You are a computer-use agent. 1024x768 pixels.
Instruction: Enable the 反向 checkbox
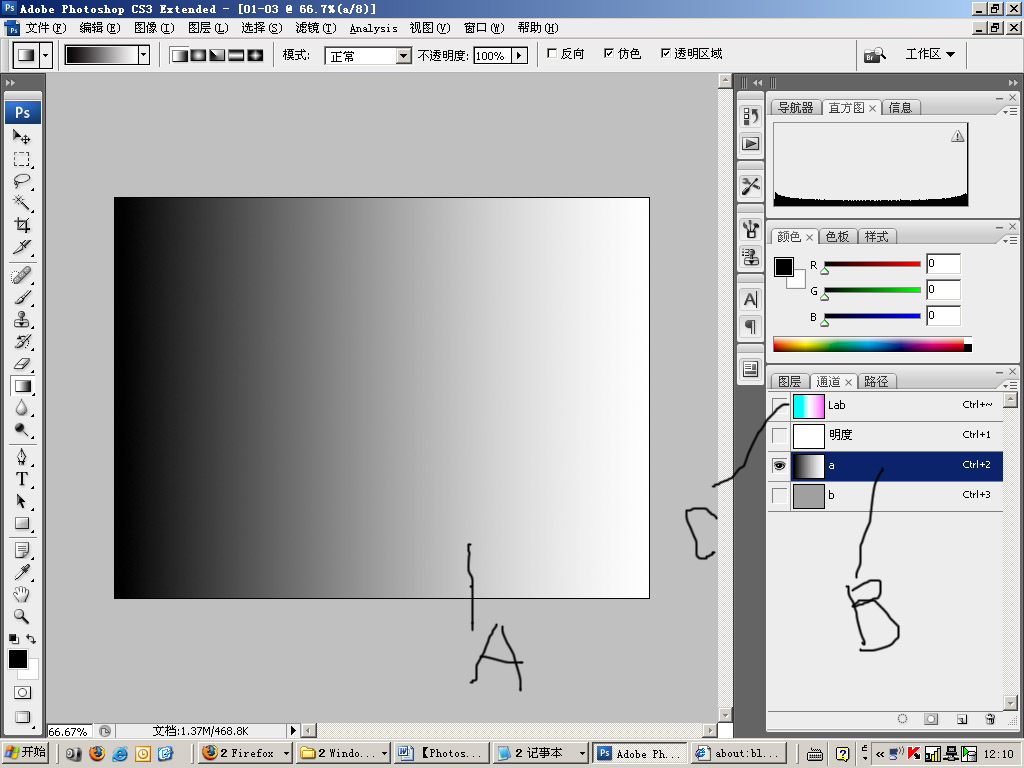pos(552,54)
